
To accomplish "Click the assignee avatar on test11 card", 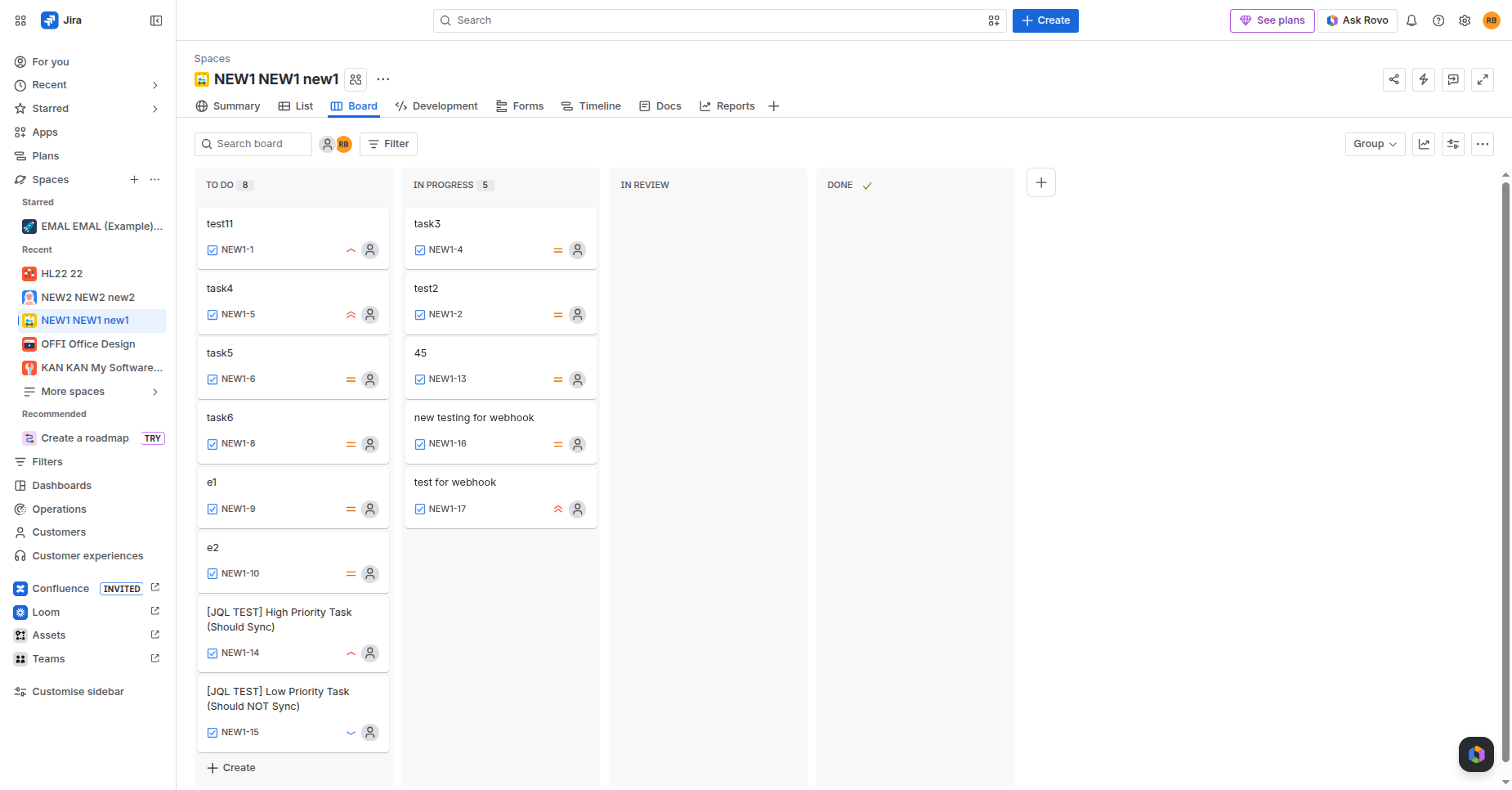I will point(370,250).
